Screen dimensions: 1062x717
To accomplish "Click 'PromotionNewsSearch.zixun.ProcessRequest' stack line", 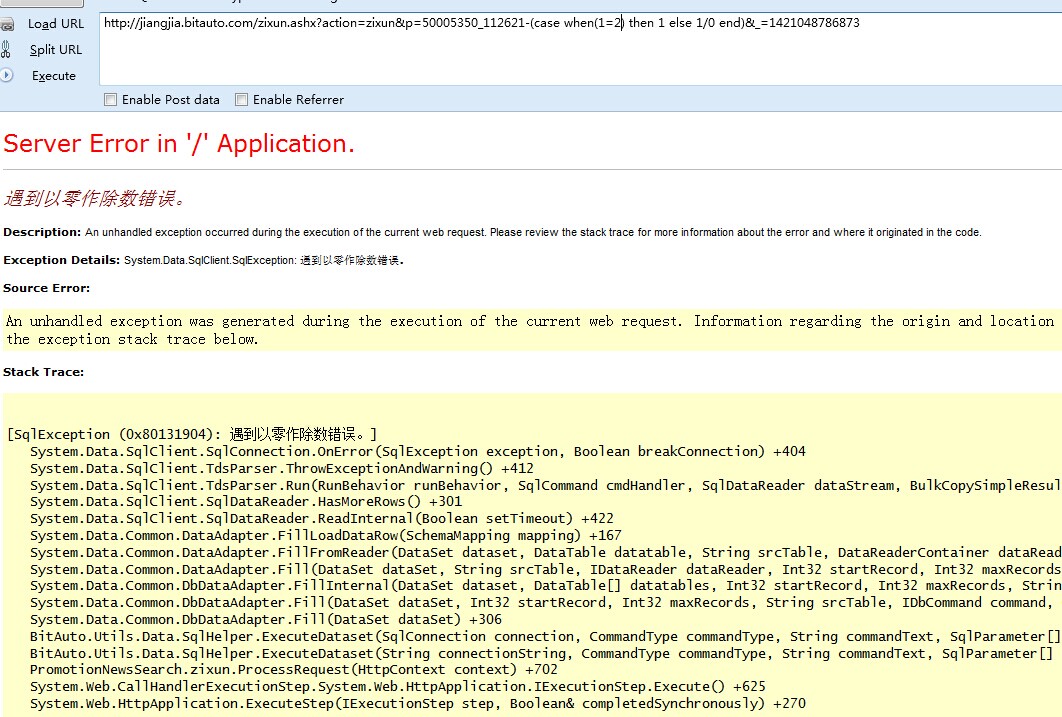I will pyautogui.click(x=294, y=670).
